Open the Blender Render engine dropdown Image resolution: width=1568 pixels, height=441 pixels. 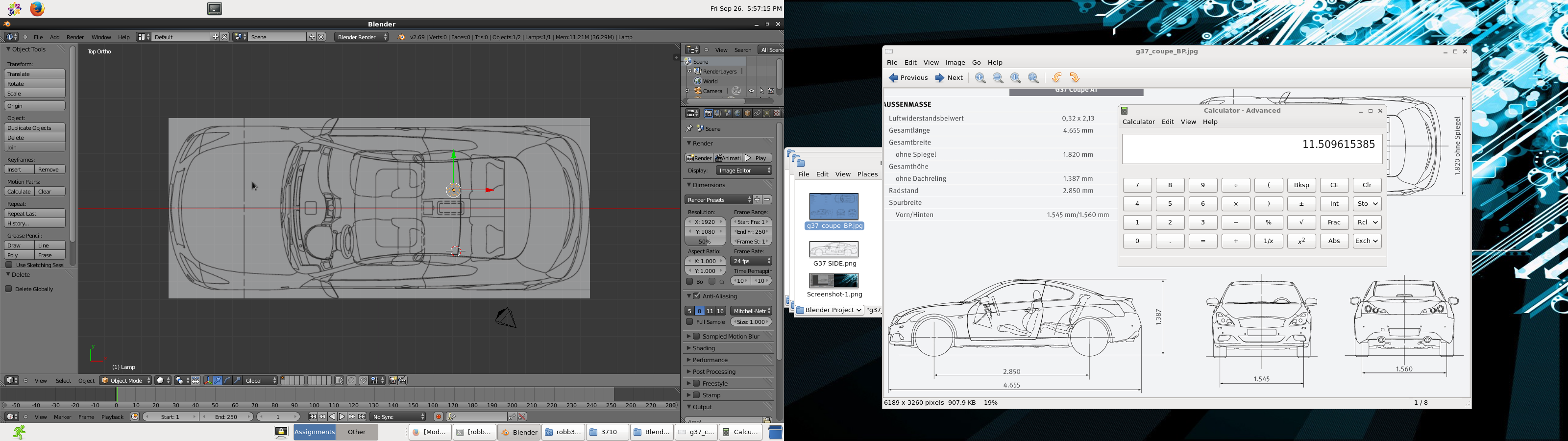[x=362, y=37]
